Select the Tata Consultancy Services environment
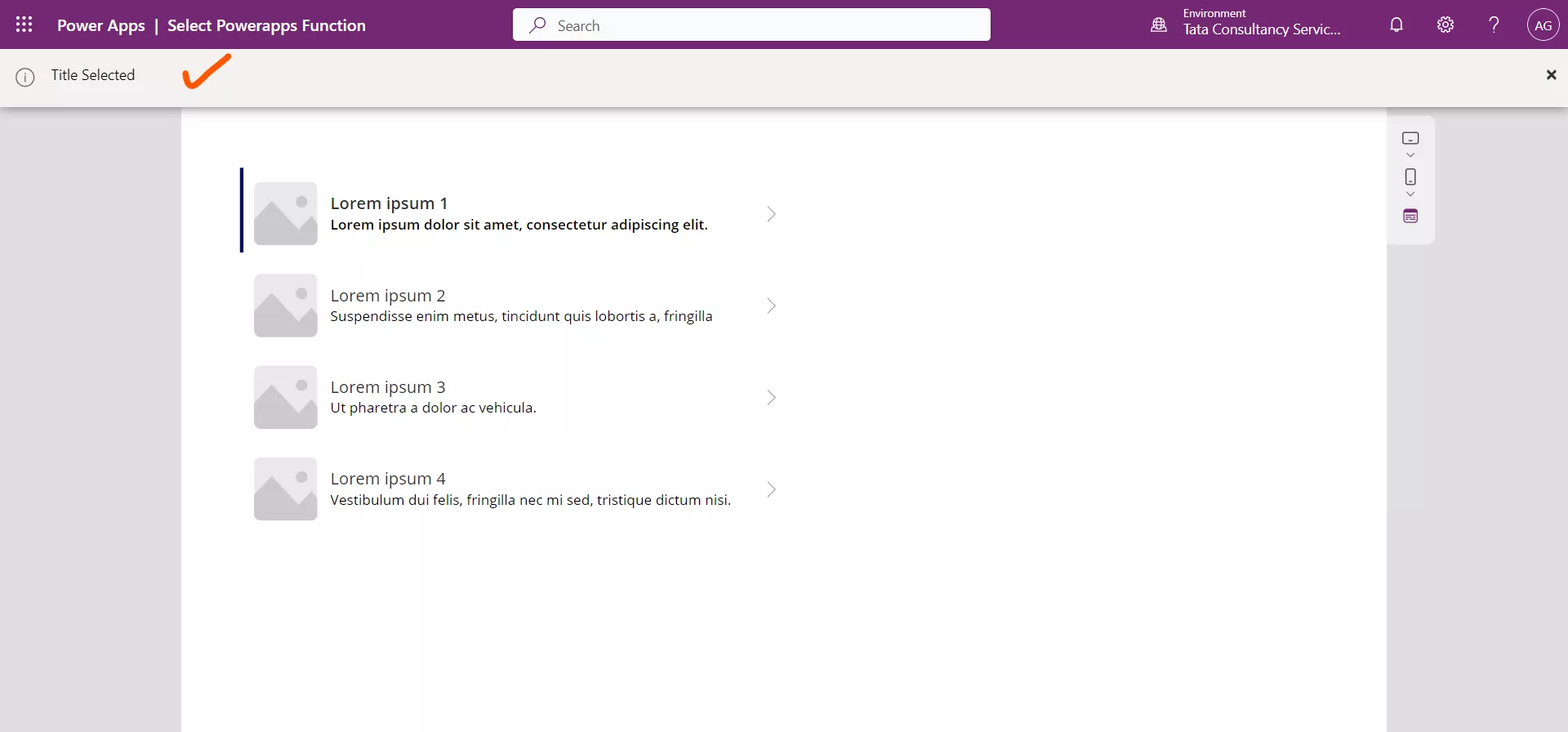 point(1262,29)
